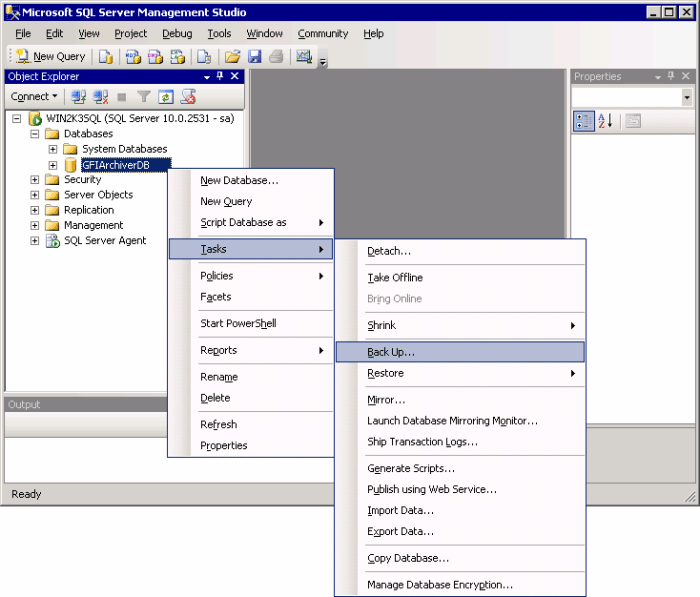Open the Edit menu
The image size is (700, 597).
pyautogui.click(x=54, y=33)
